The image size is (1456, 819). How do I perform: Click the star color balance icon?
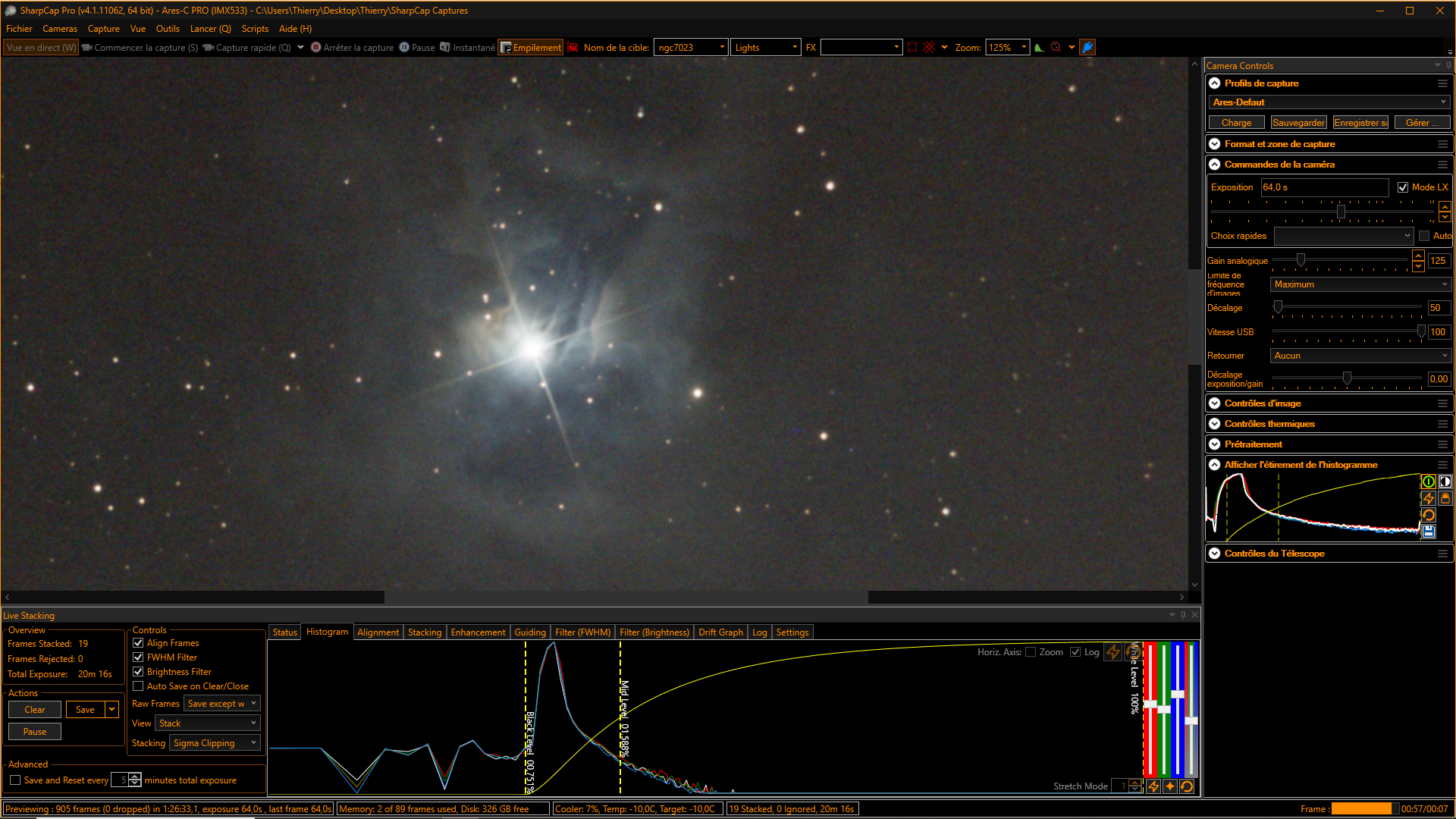click(1170, 786)
